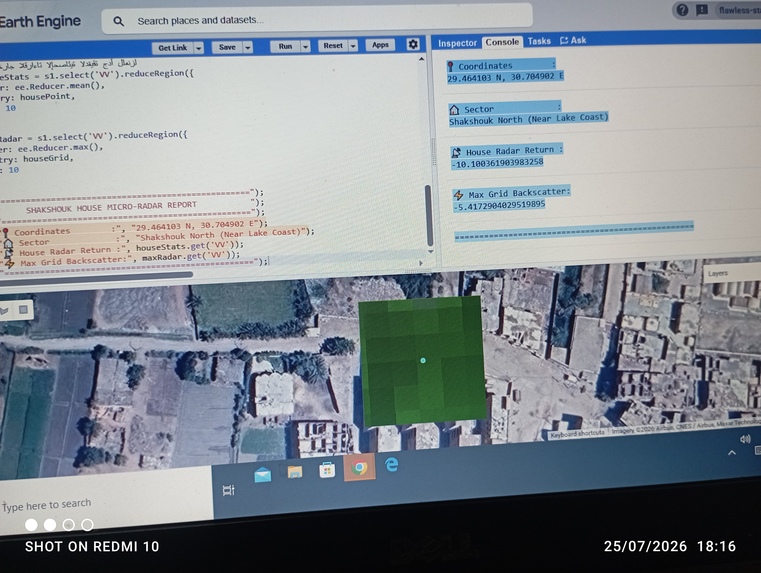Click the Reset button
This screenshot has width=761, height=573.
333,46
